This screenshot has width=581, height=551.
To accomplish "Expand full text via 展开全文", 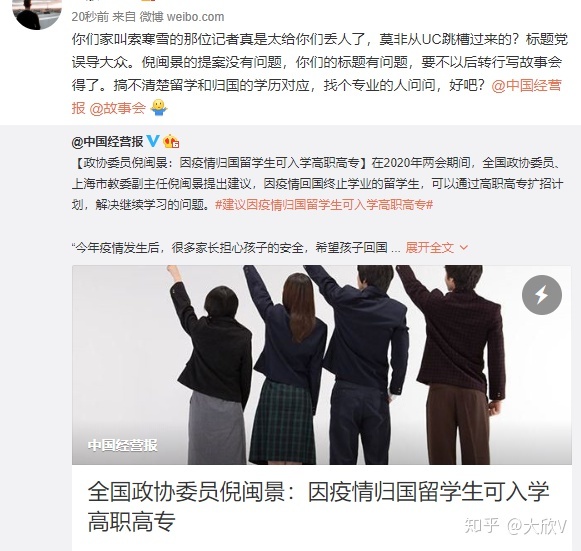I will [429, 248].
